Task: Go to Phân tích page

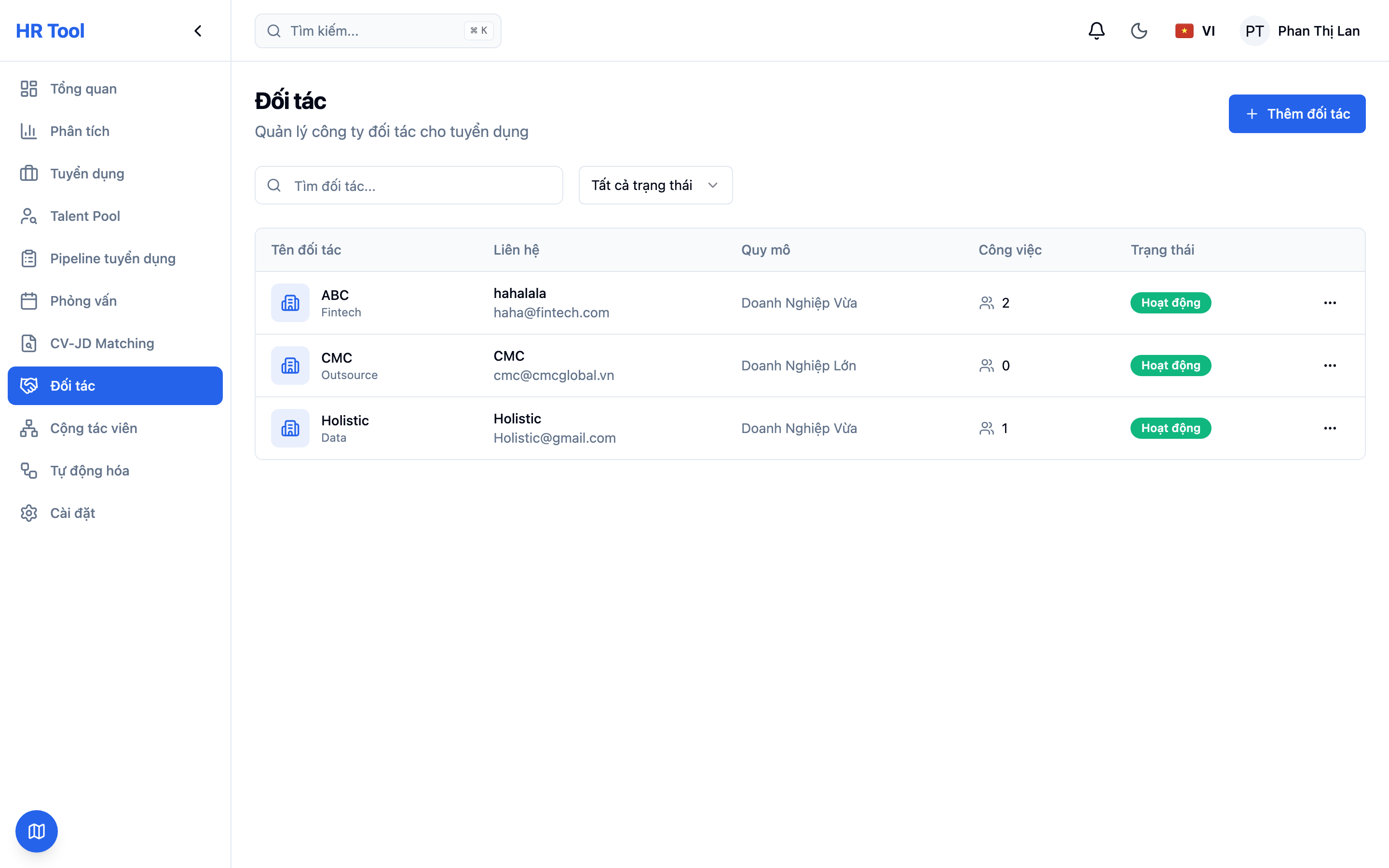Action: 115,132
